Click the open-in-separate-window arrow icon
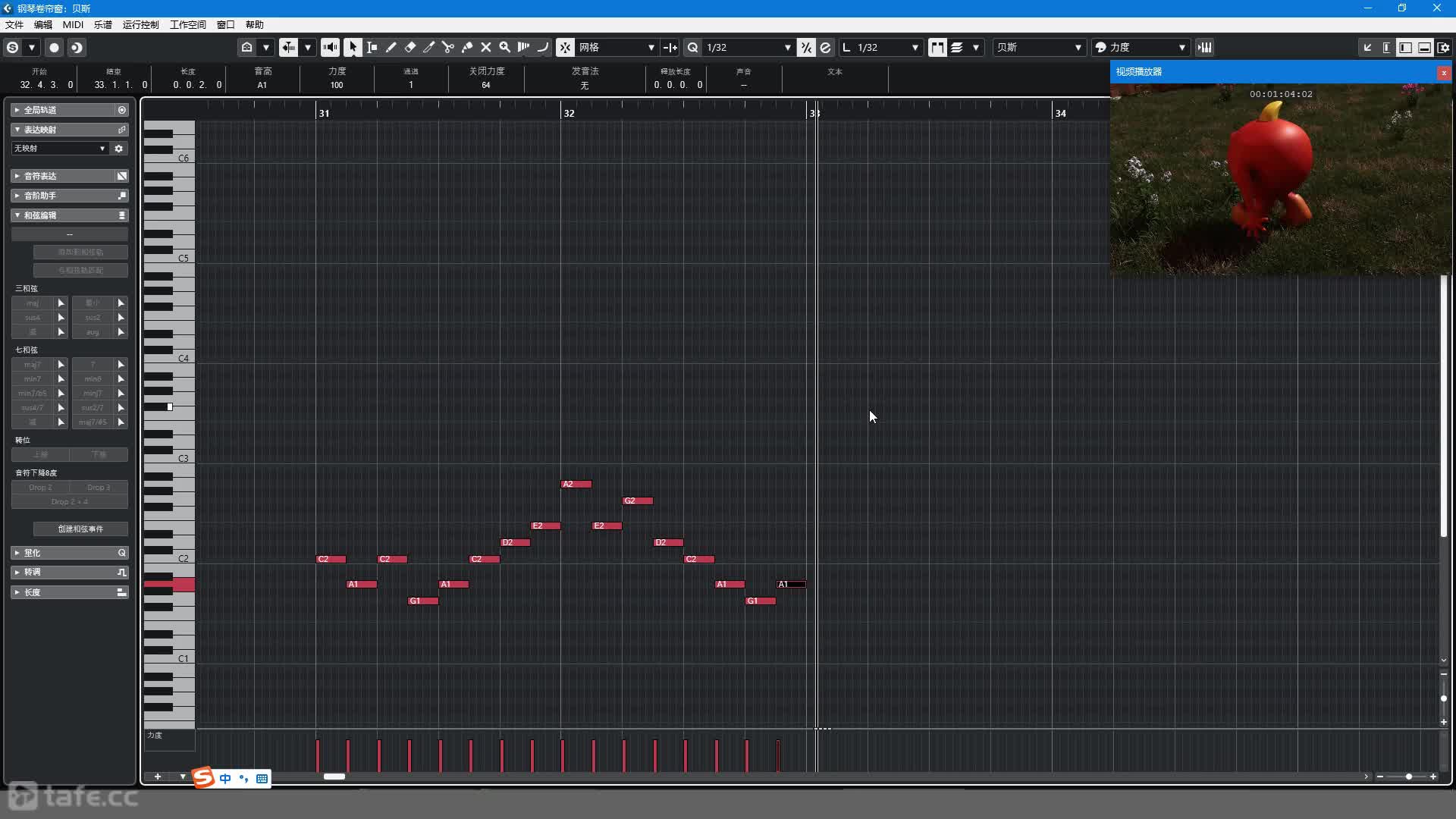This screenshot has height=819, width=1456. click(1368, 47)
